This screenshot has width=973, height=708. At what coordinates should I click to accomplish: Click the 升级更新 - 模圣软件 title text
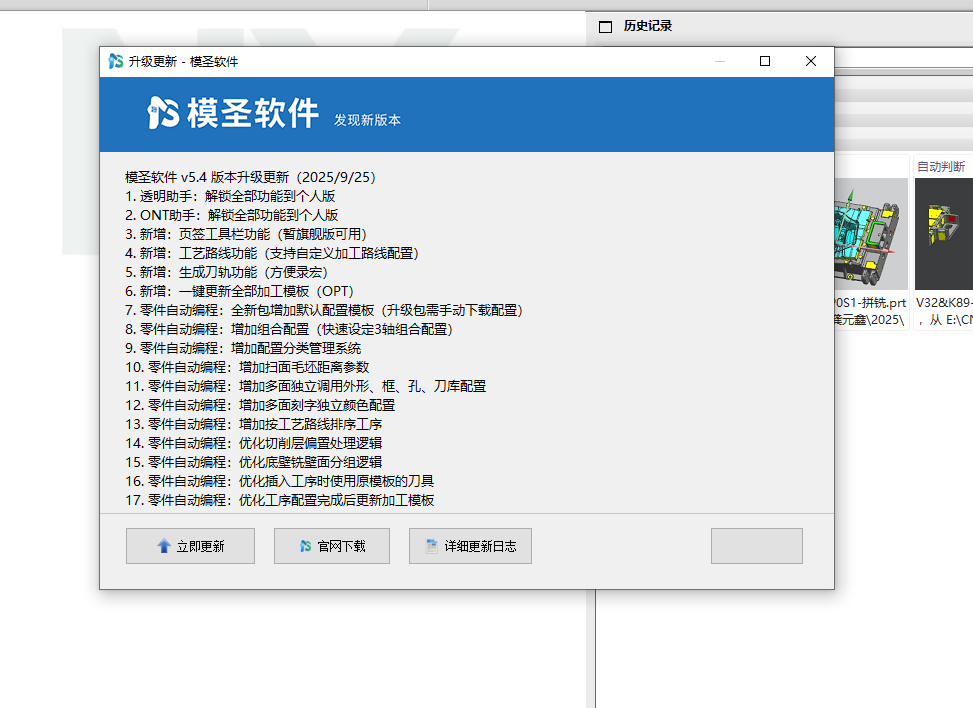coord(183,61)
